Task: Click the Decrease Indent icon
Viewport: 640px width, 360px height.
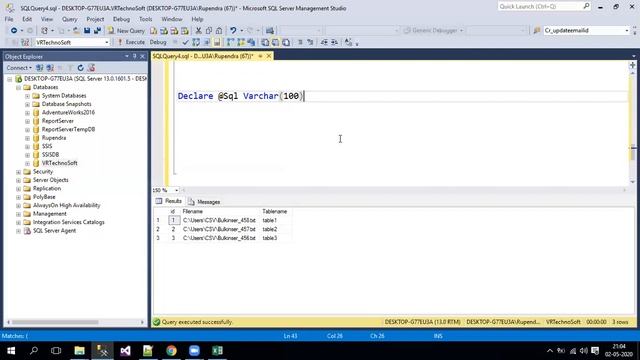Action: 324,42
